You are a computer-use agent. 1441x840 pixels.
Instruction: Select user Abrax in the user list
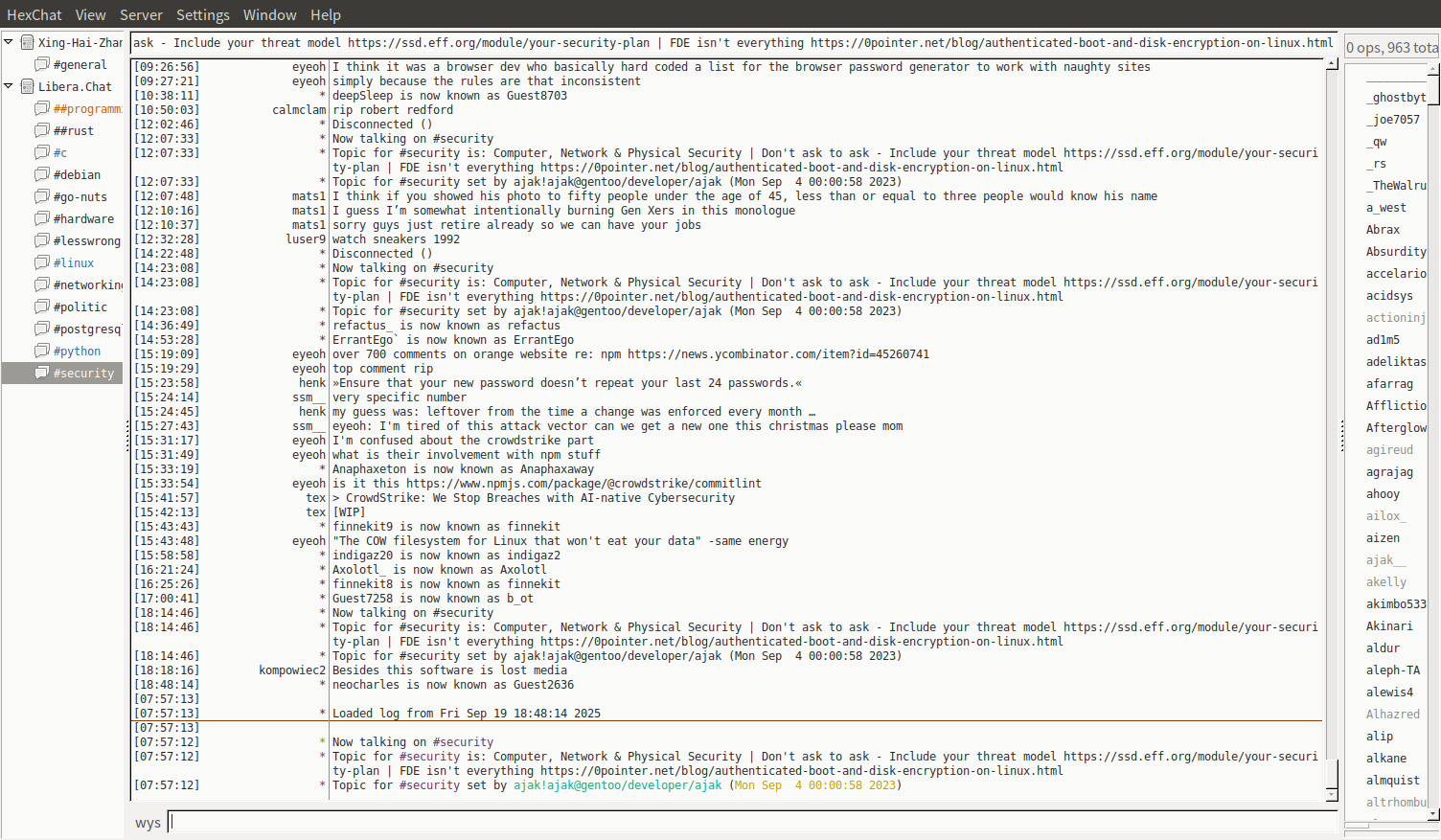tap(1383, 230)
